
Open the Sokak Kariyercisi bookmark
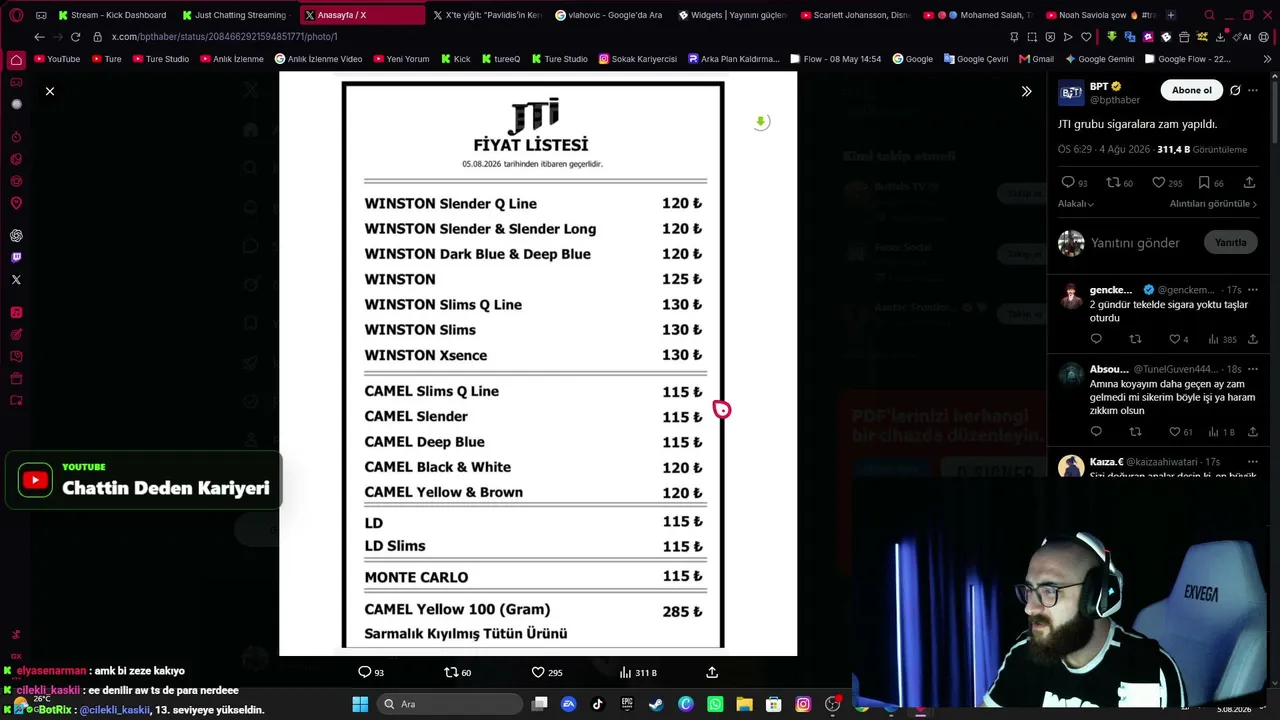[638, 59]
